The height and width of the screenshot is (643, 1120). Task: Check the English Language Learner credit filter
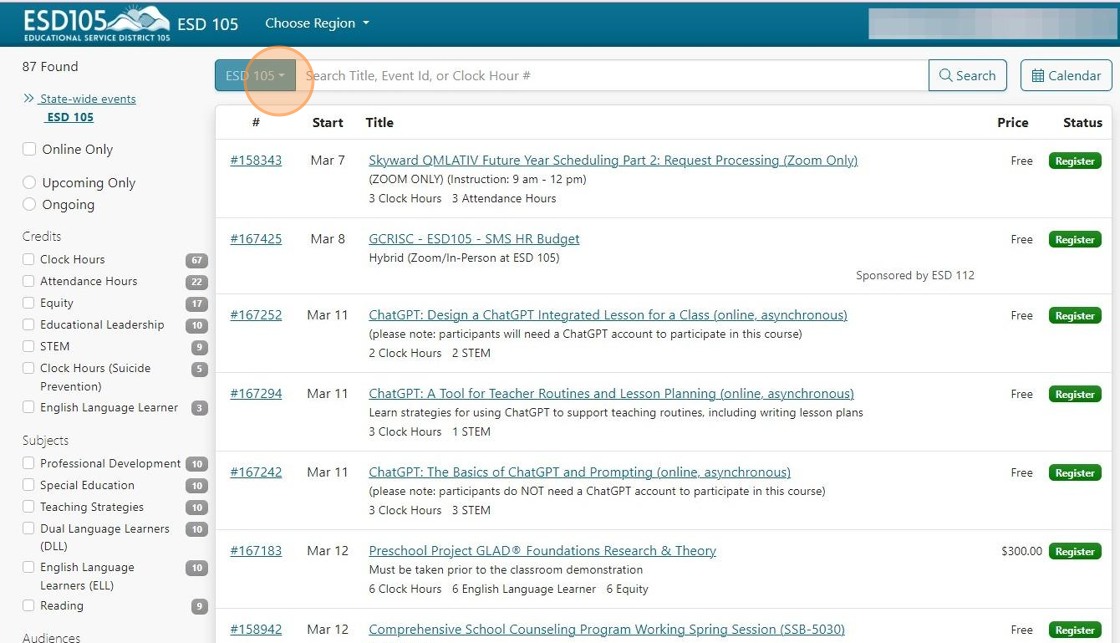29,407
